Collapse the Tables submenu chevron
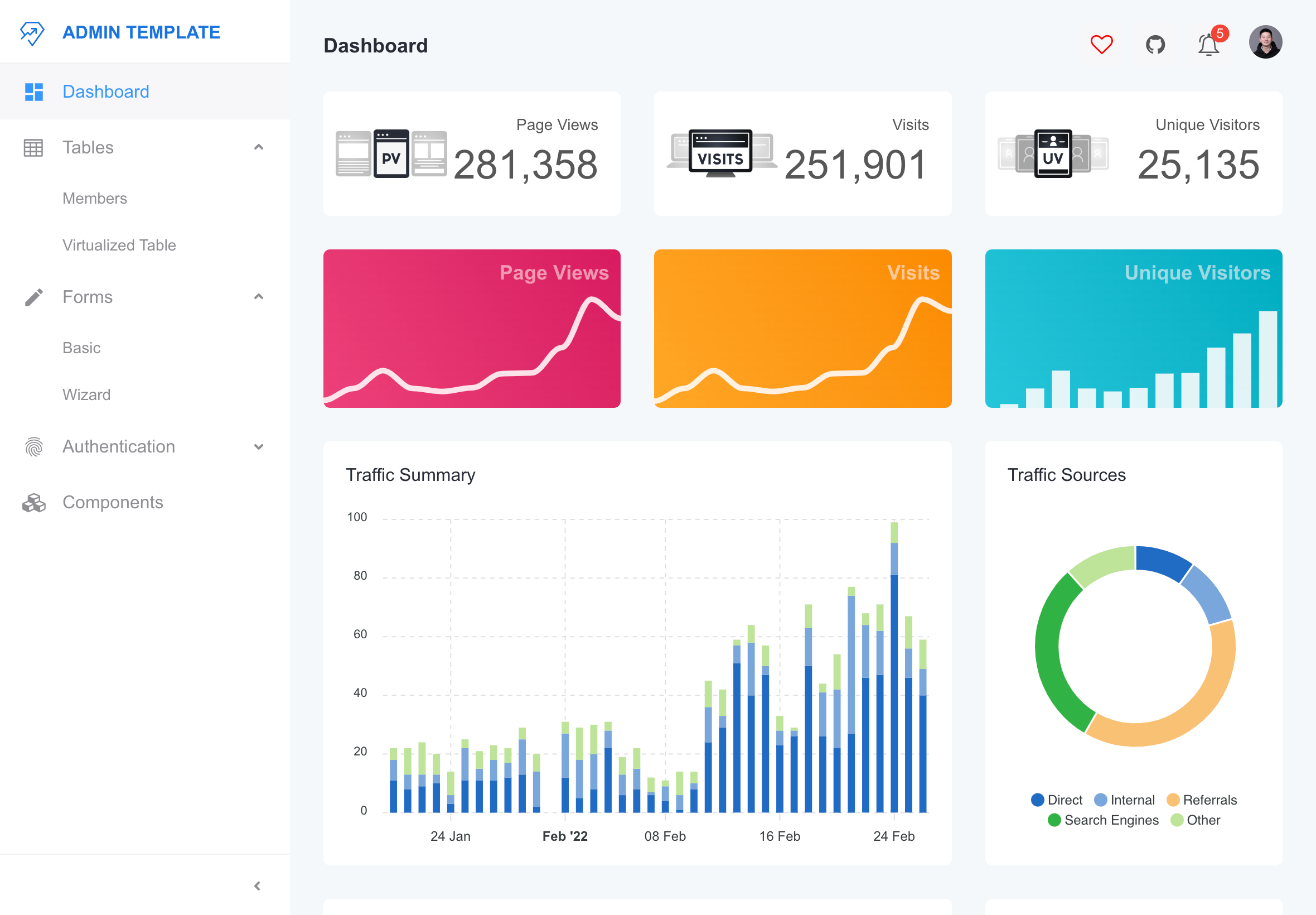Viewport: 1316px width, 915px height. (258, 147)
